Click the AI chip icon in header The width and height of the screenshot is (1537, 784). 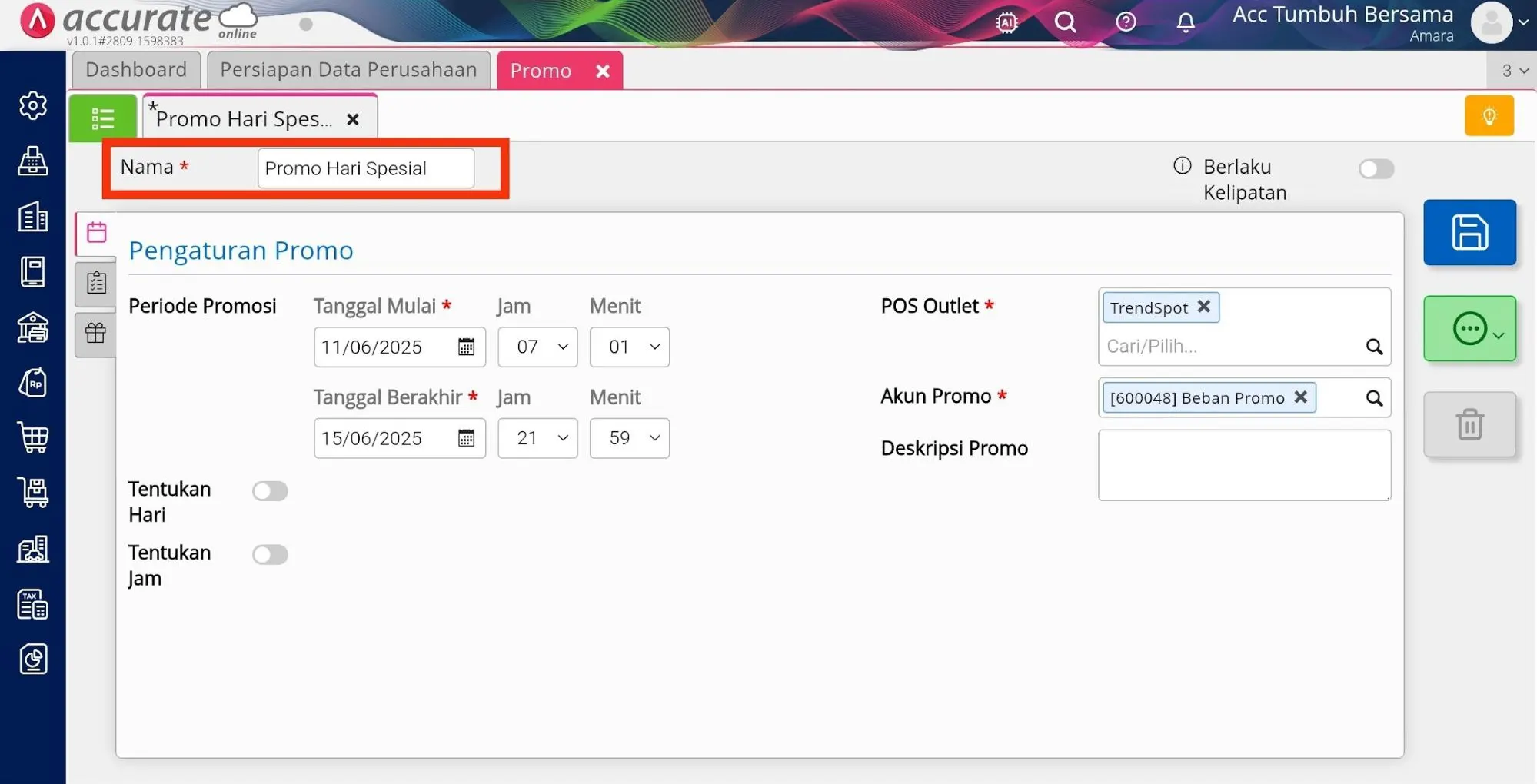click(x=1006, y=22)
